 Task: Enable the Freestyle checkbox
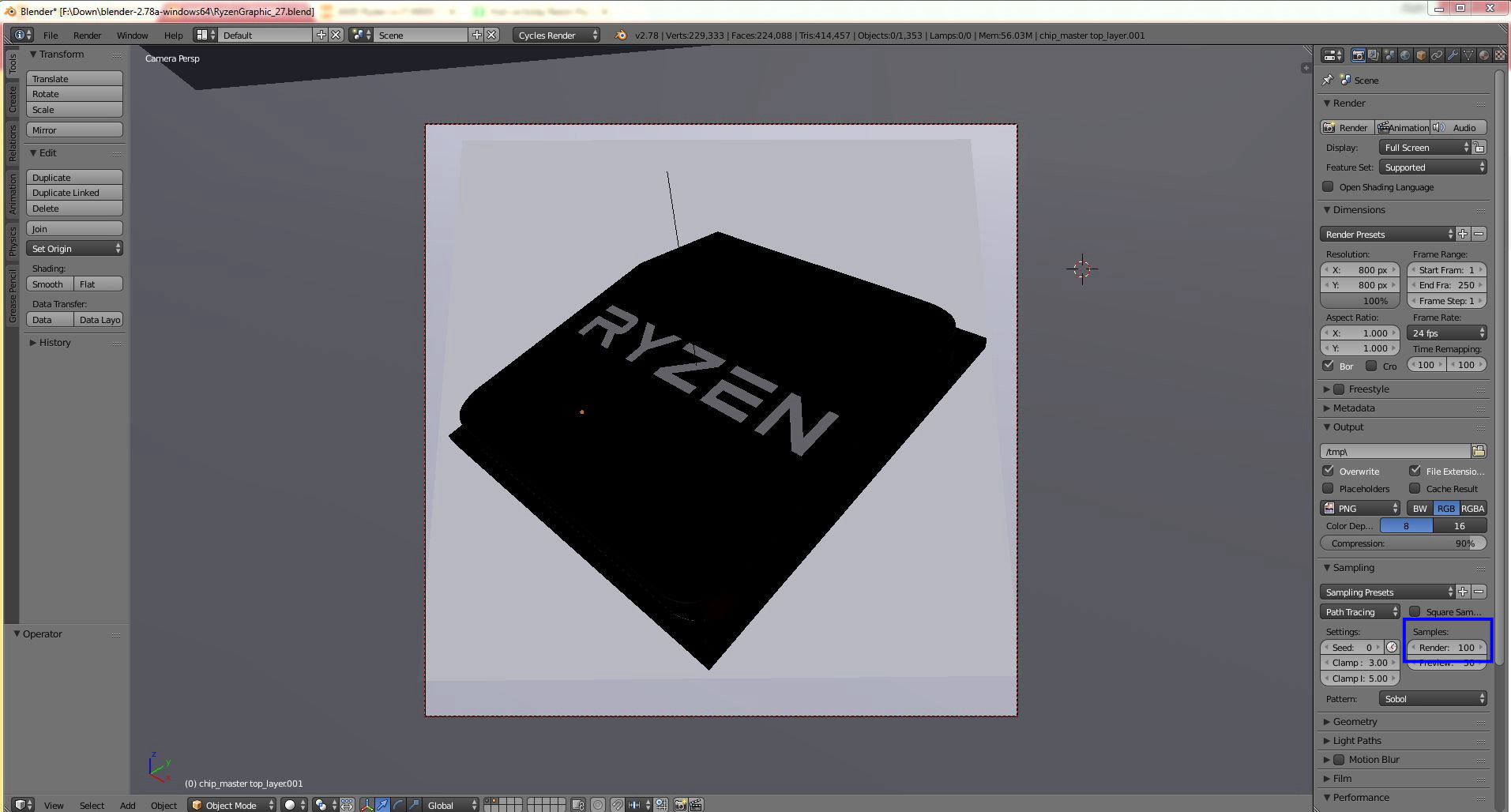1339,389
